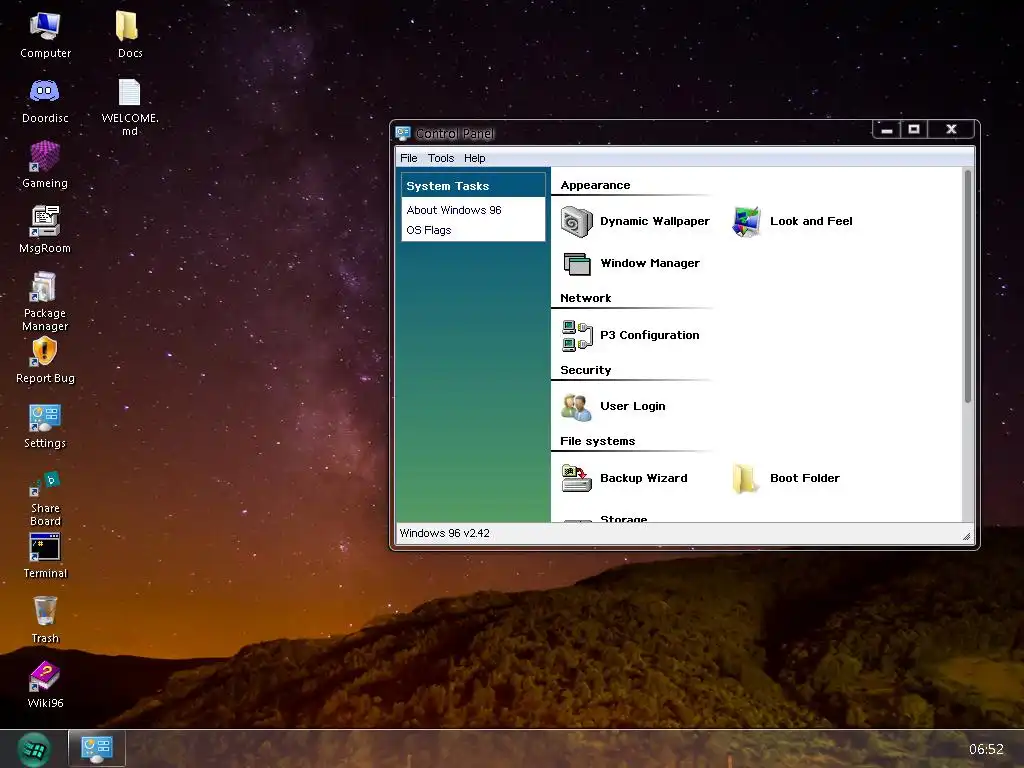Close the Control Panel window
This screenshot has width=1024, height=768.
(952, 129)
